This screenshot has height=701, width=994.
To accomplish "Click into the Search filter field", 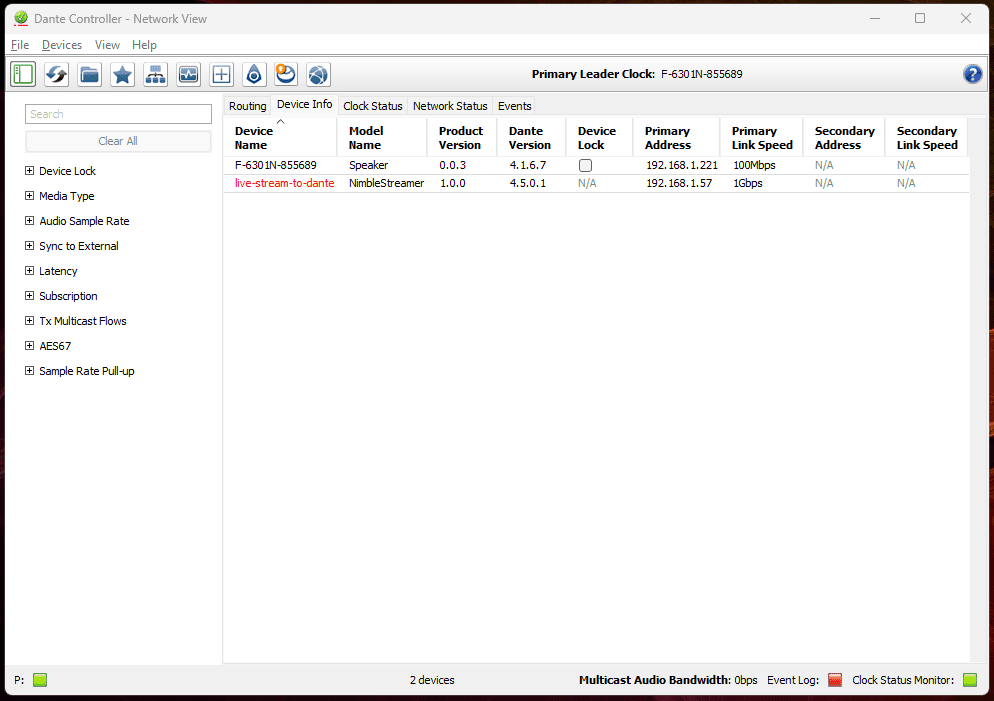I will pyautogui.click(x=118, y=114).
